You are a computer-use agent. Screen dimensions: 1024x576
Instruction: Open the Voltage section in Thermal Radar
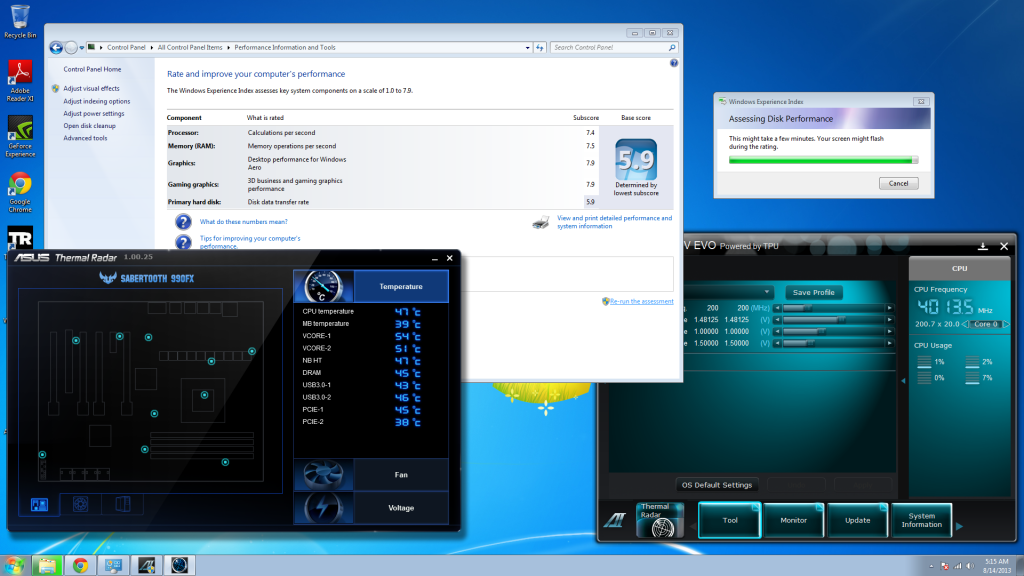click(401, 508)
